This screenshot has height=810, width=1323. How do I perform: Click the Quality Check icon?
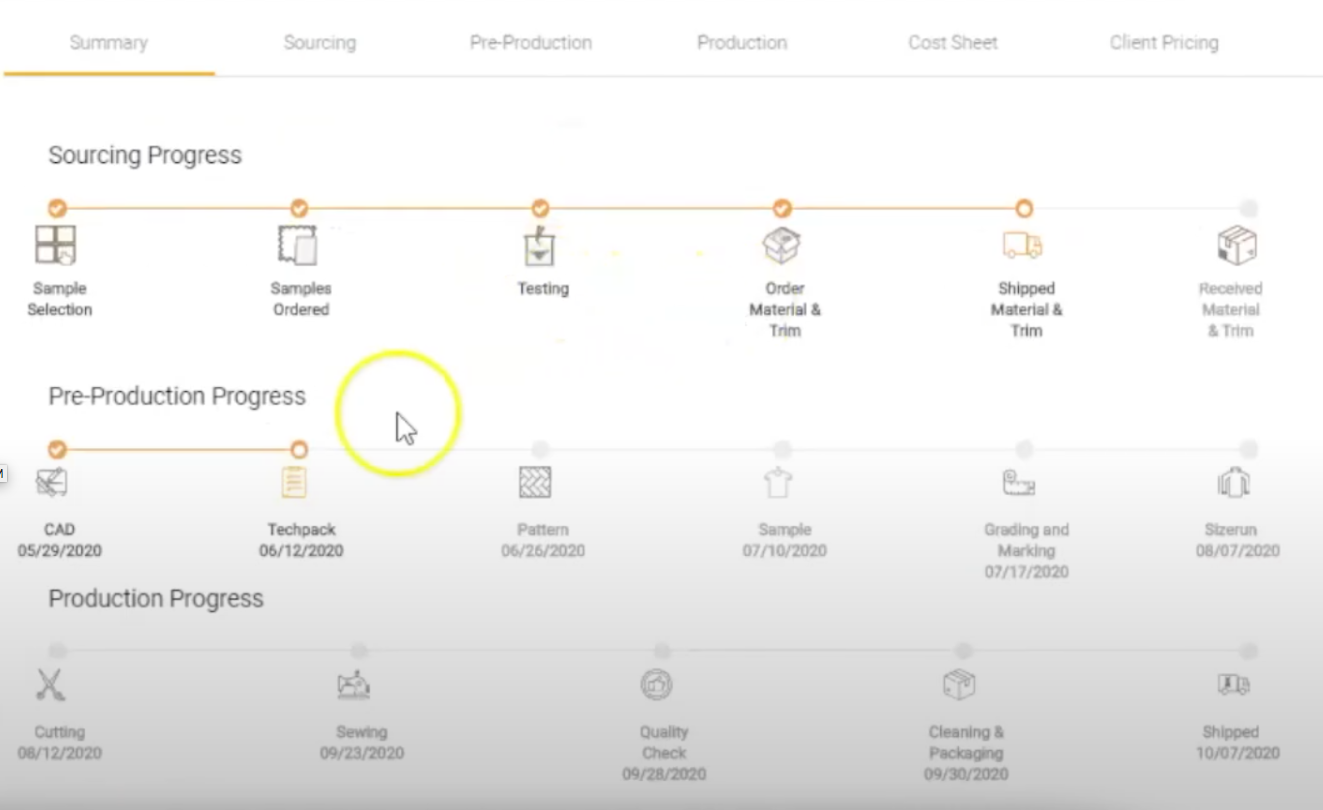[656, 685]
